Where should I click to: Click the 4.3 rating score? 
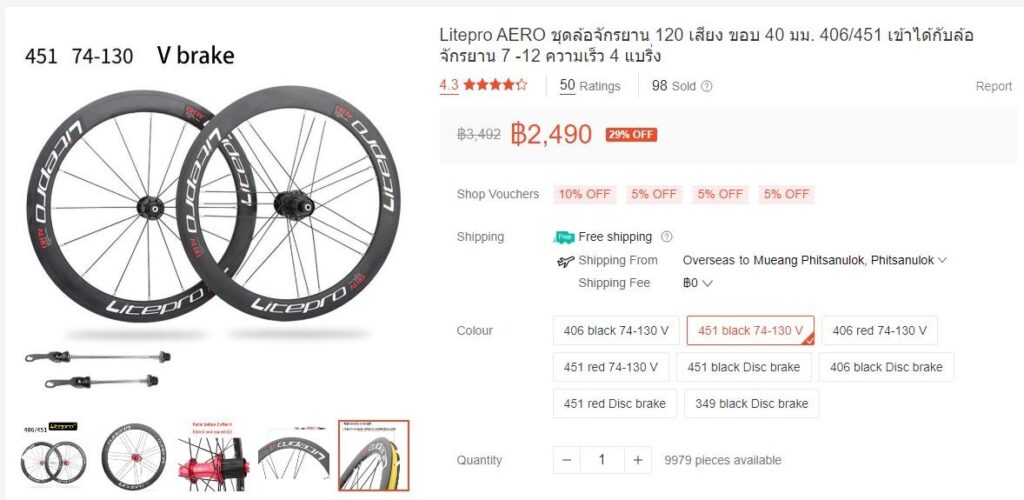click(449, 85)
